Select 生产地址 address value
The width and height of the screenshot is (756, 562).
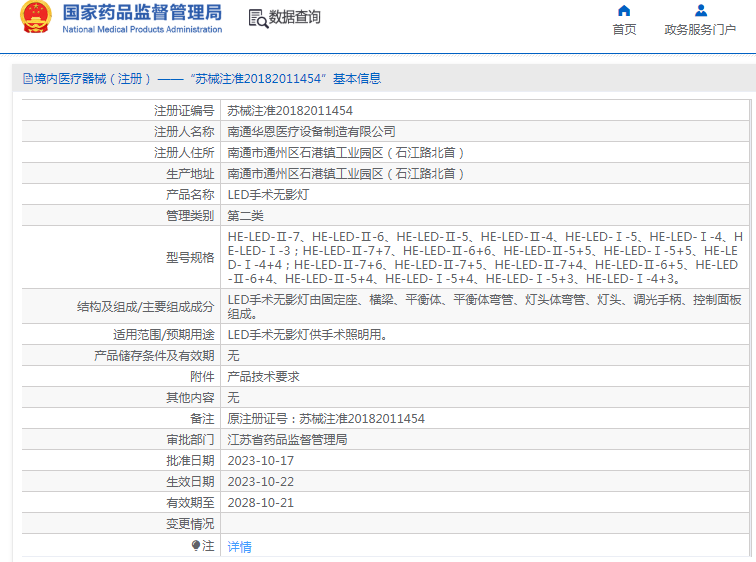click(x=345, y=174)
